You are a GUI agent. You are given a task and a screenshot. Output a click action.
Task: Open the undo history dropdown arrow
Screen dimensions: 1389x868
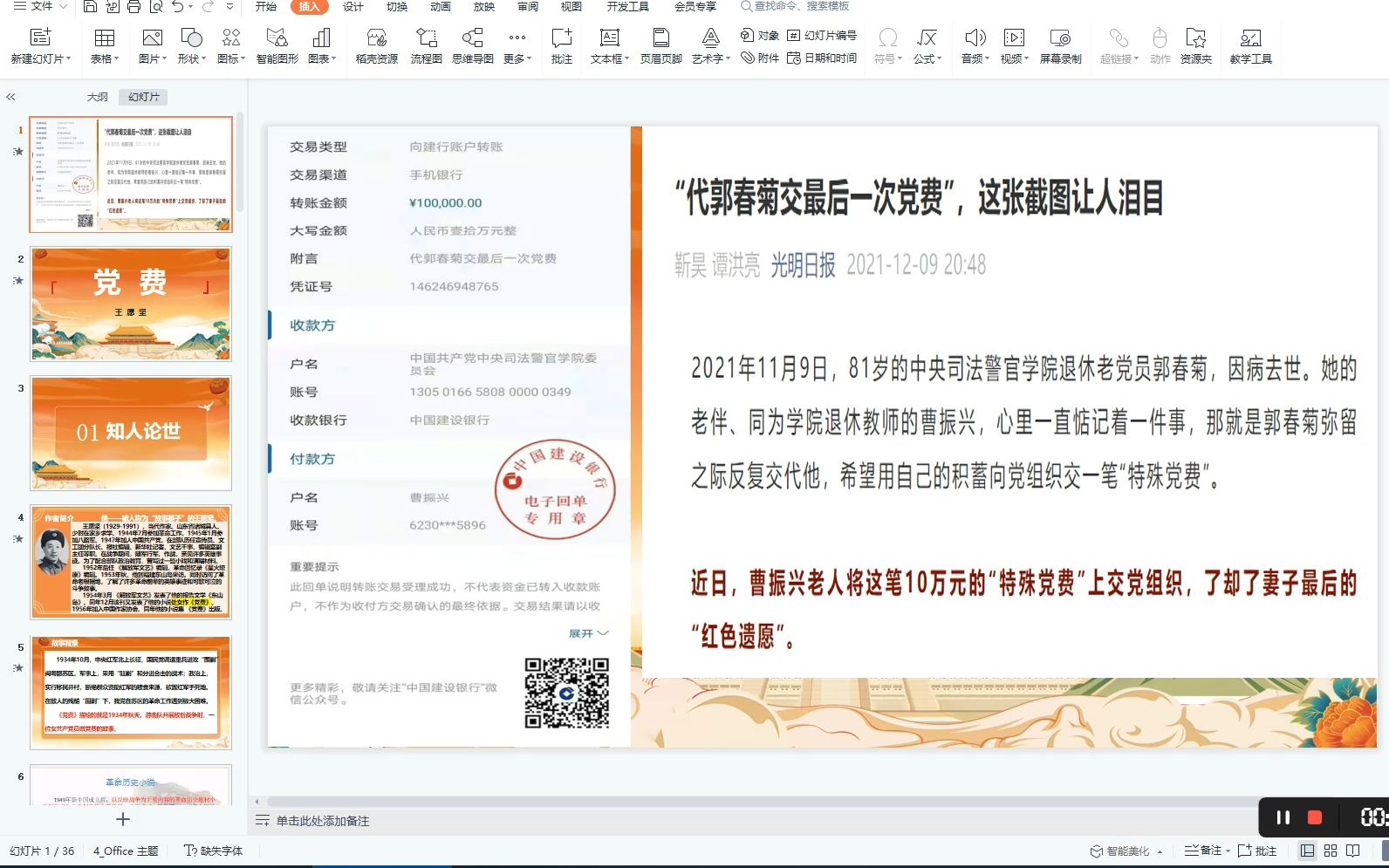click(x=191, y=6)
